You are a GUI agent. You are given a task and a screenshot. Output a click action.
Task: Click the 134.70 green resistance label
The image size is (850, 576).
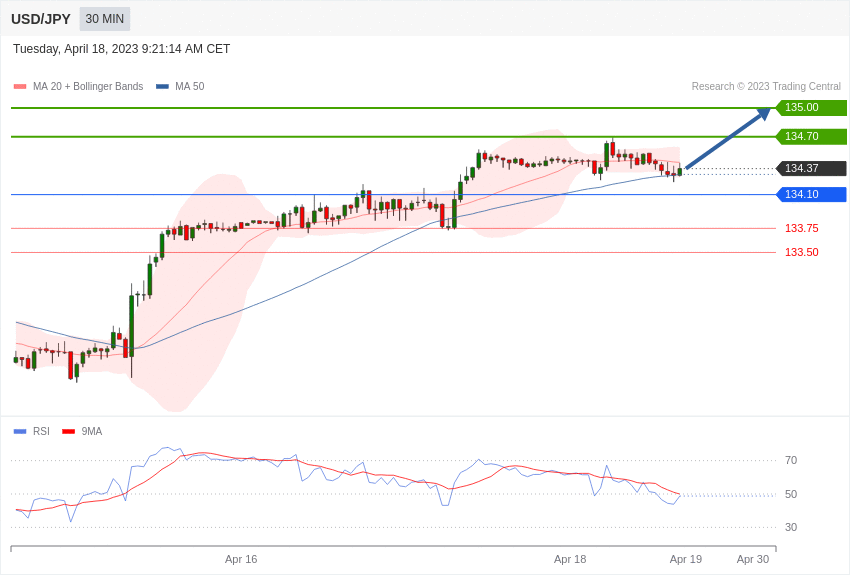coord(811,137)
